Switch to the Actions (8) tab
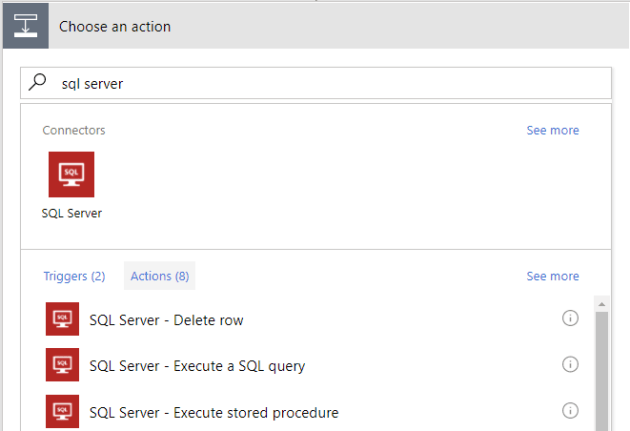This screenshot has width=630, height=431. point(159,276)
